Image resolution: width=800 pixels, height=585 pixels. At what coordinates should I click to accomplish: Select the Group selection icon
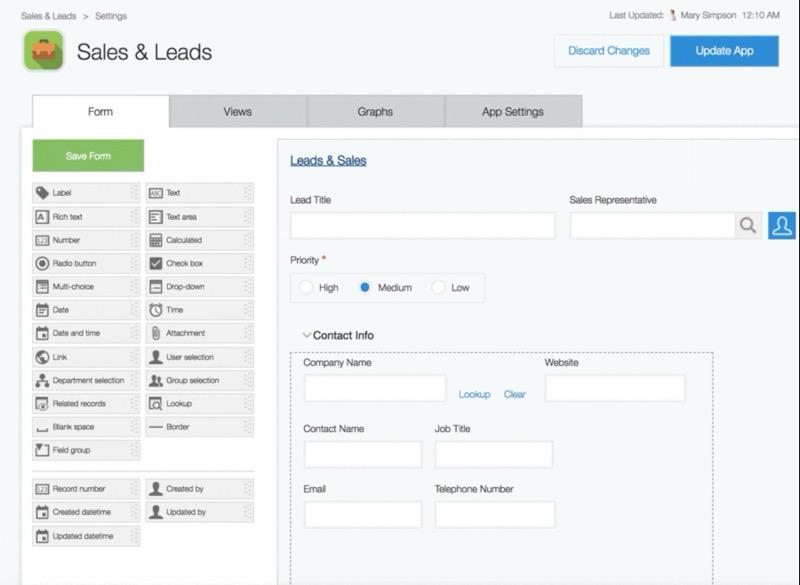point(156,380)
